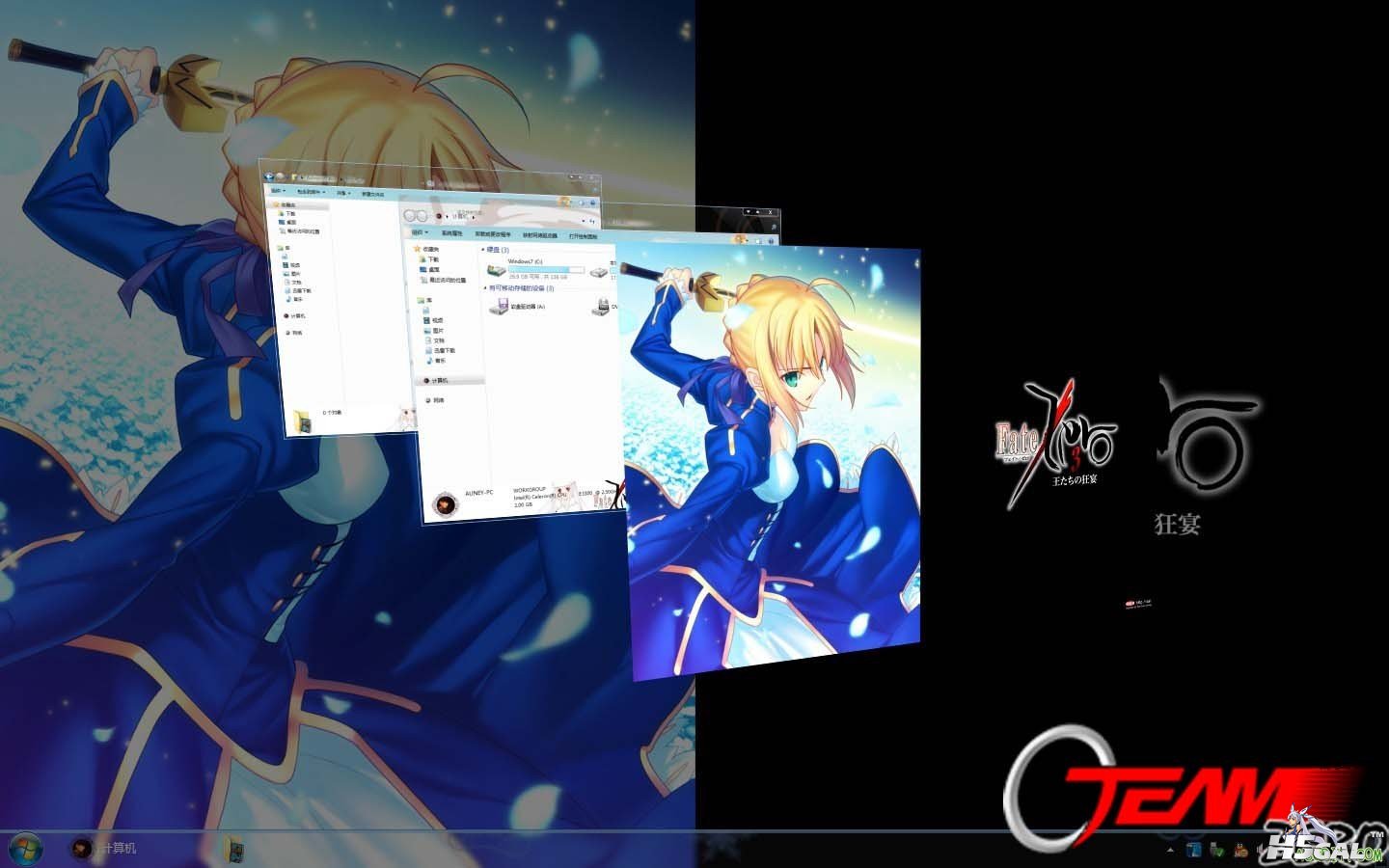Click 映射网络驱动器 in the Computer window toolbar

(x=540, y=235)
